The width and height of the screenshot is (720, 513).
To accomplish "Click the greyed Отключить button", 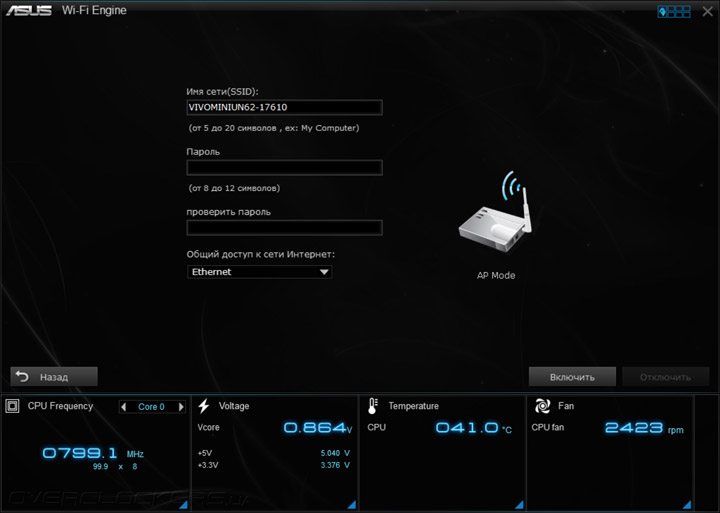I will click(x=665, y=377).
